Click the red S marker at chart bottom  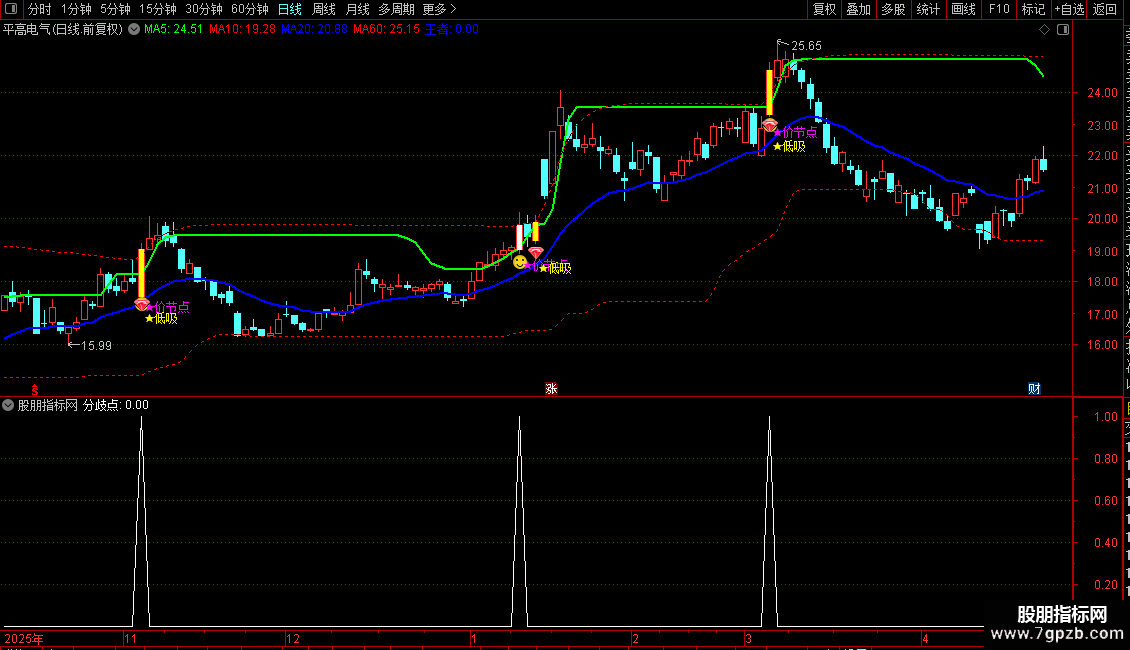pos(35,390)
